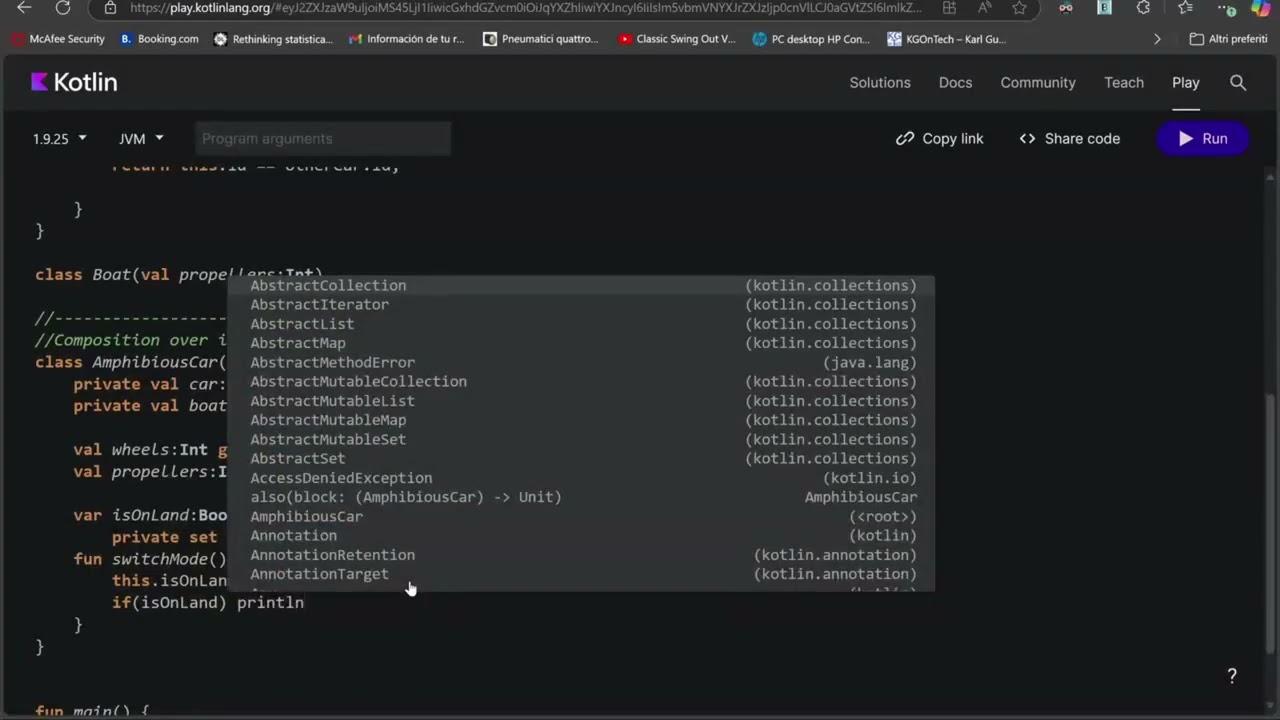1280x720 pixels.
Task: Click the help question mark icon
Action: tap(1232, 676)
